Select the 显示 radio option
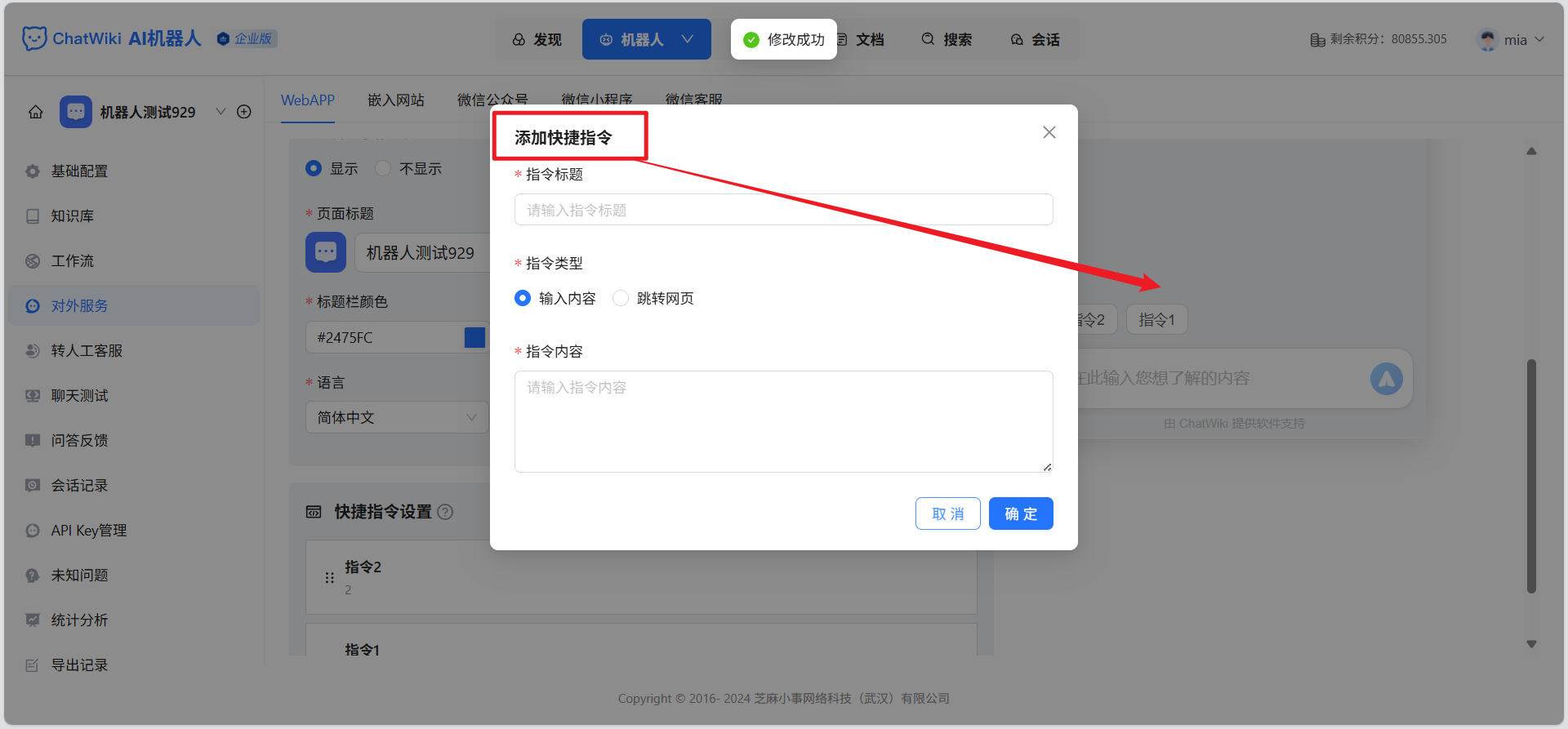The width and height of the screenshot is (1568, 729). pyautogui.click(x=314, y=168)
